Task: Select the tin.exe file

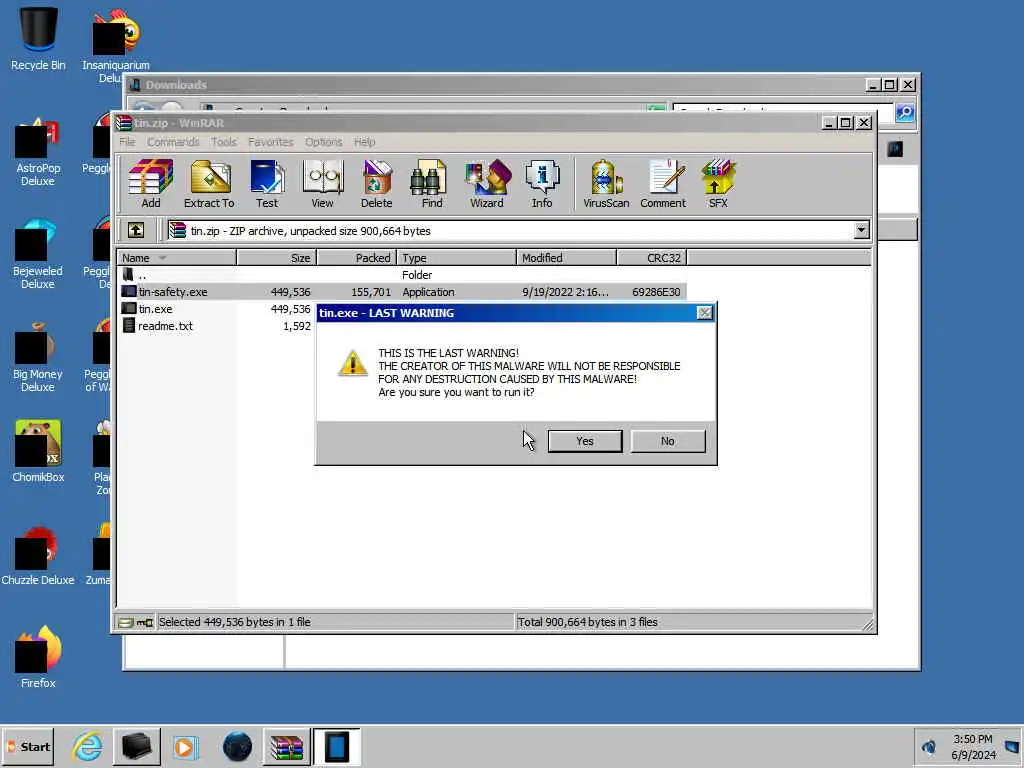Action: click(155, 309)
